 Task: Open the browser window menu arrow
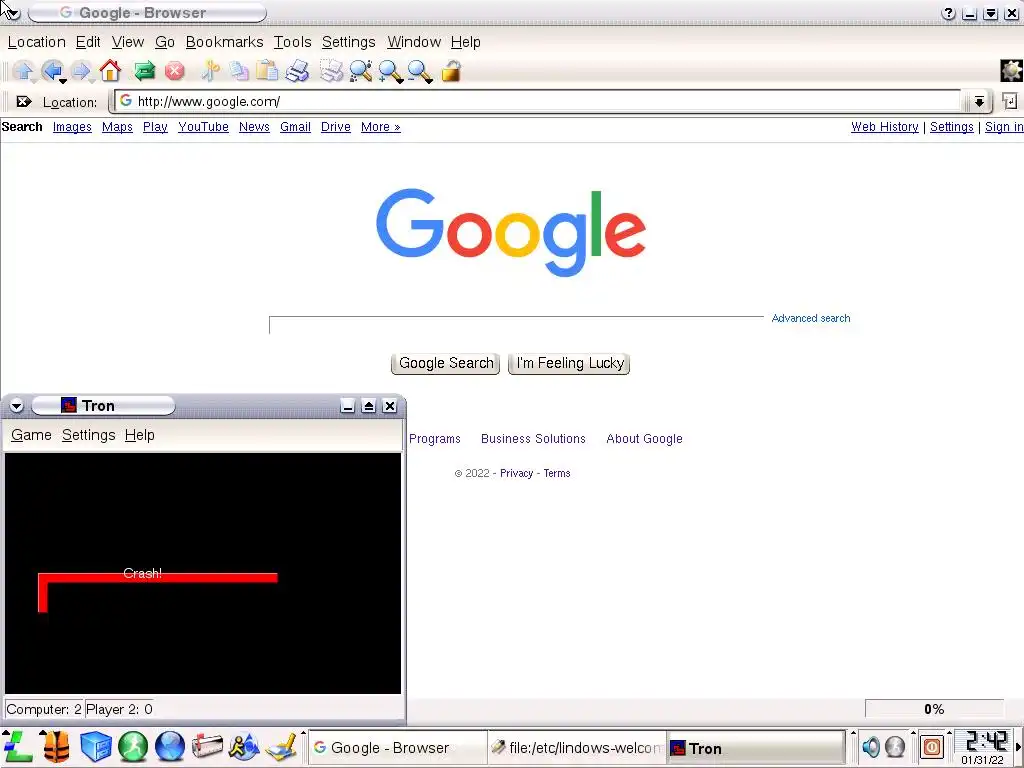click(12, 12)
